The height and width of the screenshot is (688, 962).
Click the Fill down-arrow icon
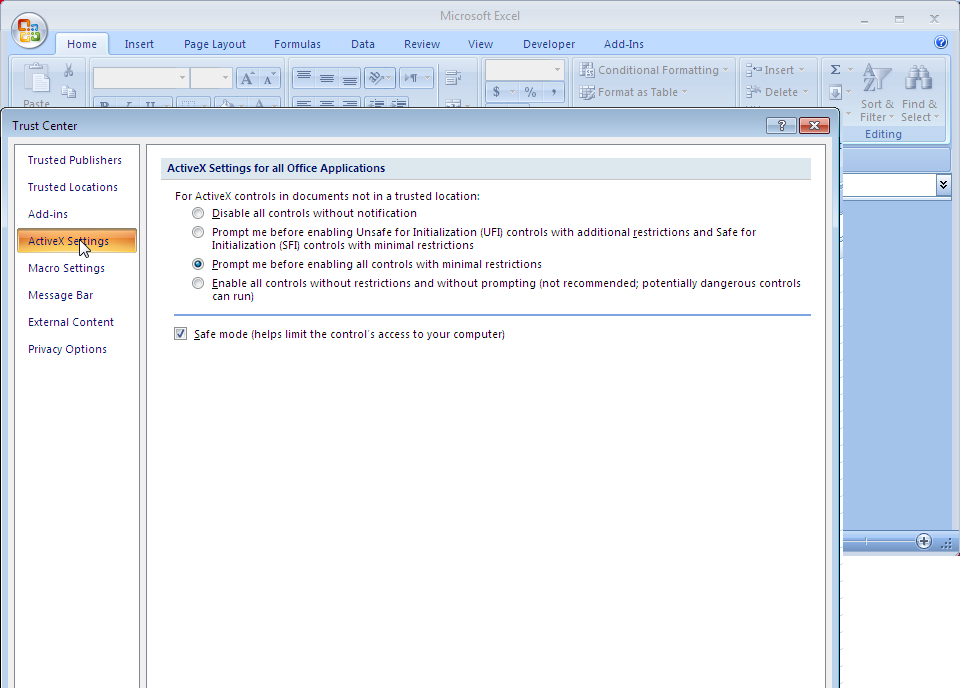pos(836,92)
